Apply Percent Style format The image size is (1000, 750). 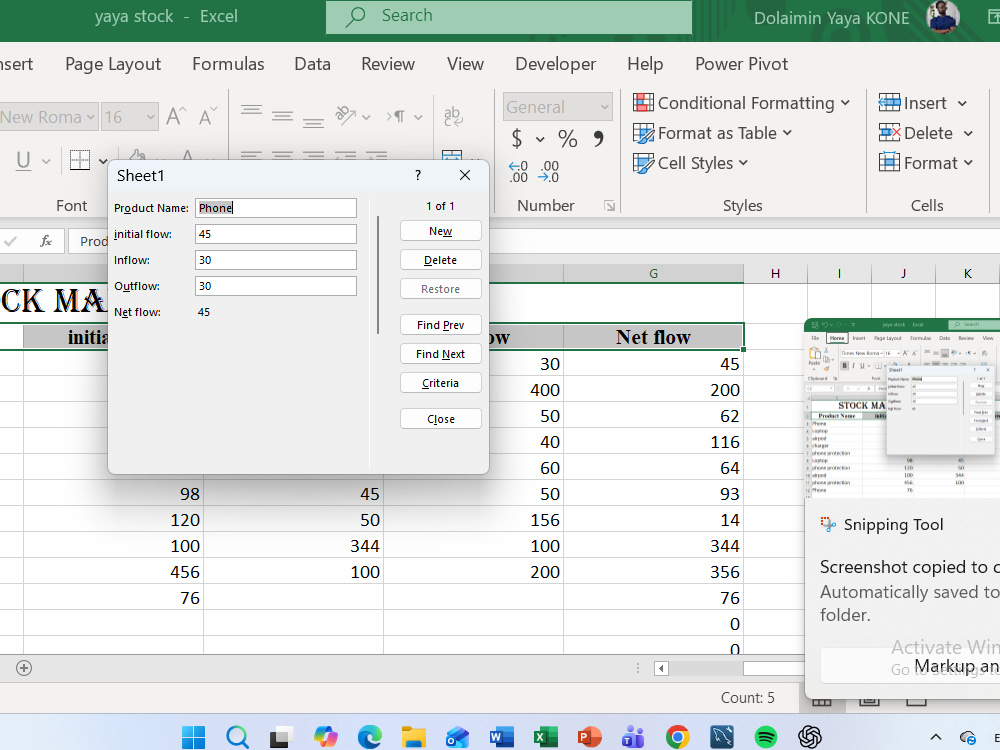pos(568,138)
